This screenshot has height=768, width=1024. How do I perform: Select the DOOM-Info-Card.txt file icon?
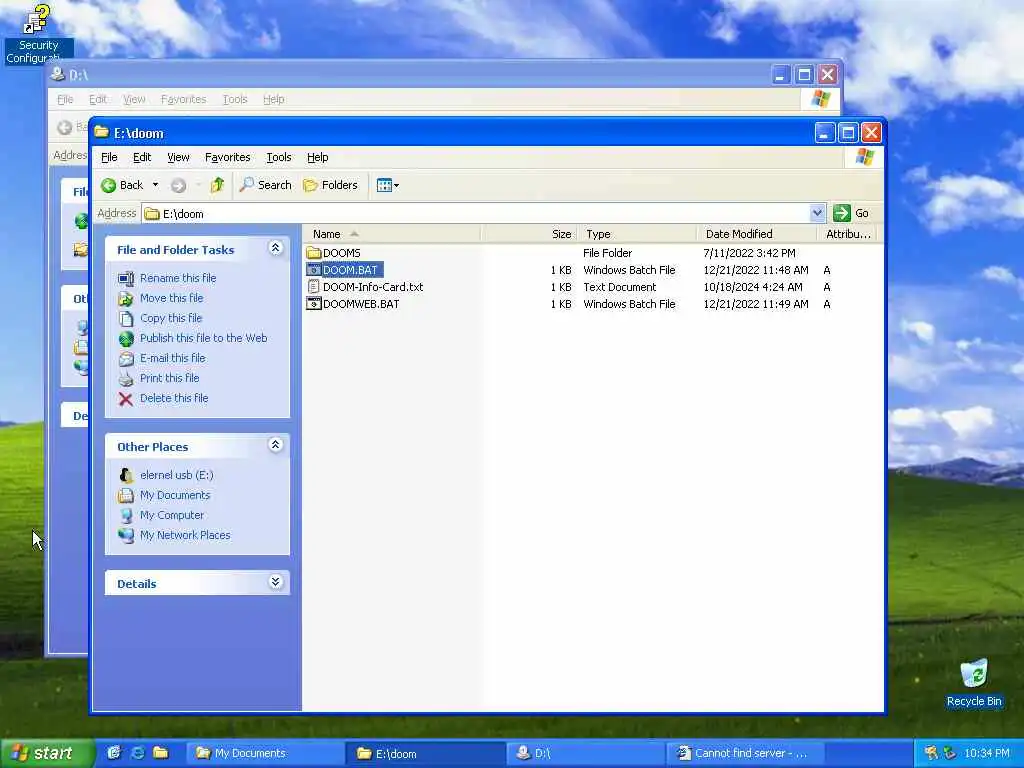313,287
